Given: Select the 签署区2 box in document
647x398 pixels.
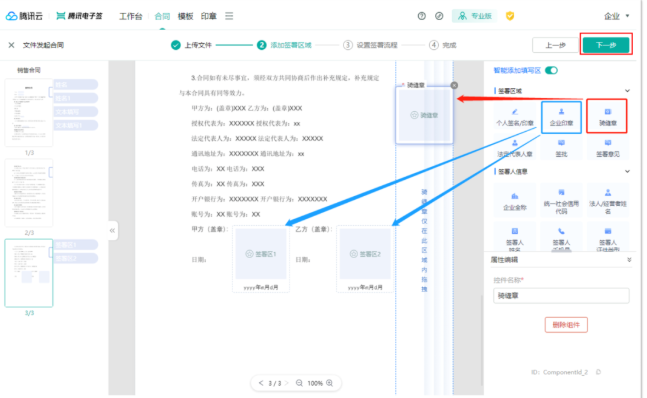Looking at the screenshot, I should (x=365, y=254).
